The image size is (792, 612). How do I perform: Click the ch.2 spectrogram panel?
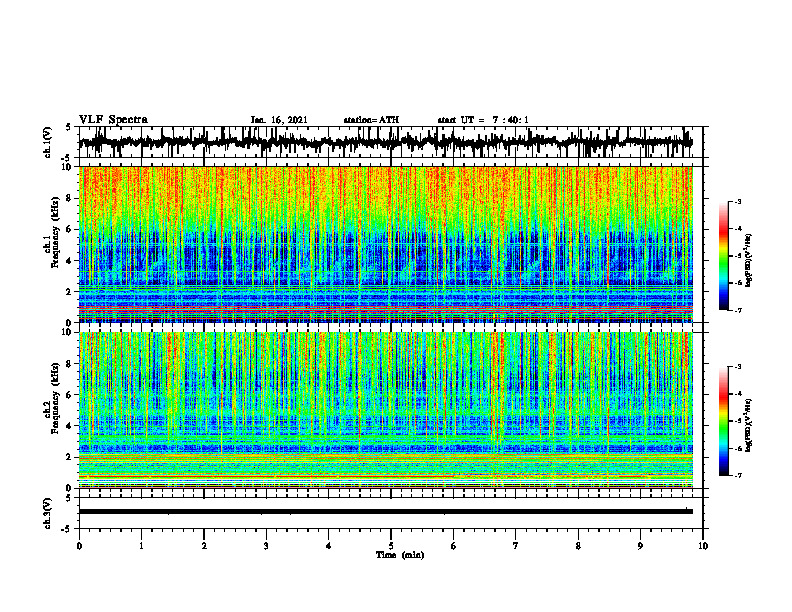click(386, 410)
